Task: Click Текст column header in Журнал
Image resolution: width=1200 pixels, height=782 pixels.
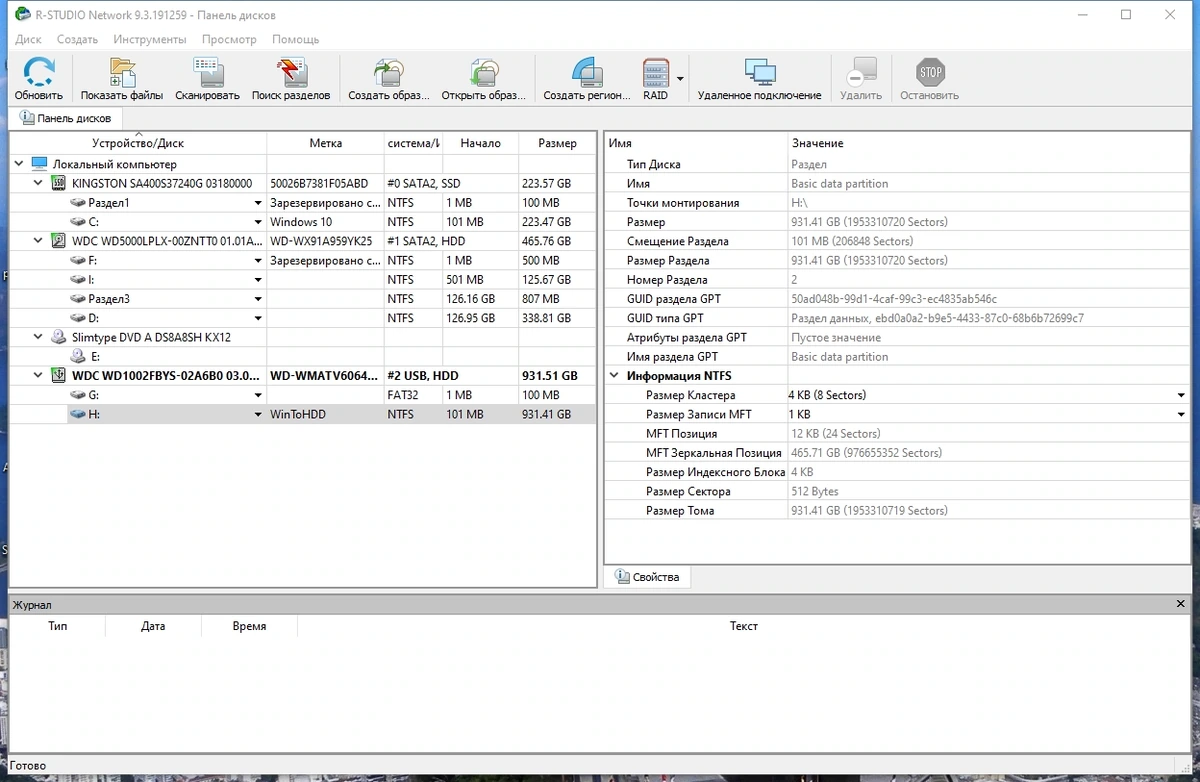Action: coord(744,626)
